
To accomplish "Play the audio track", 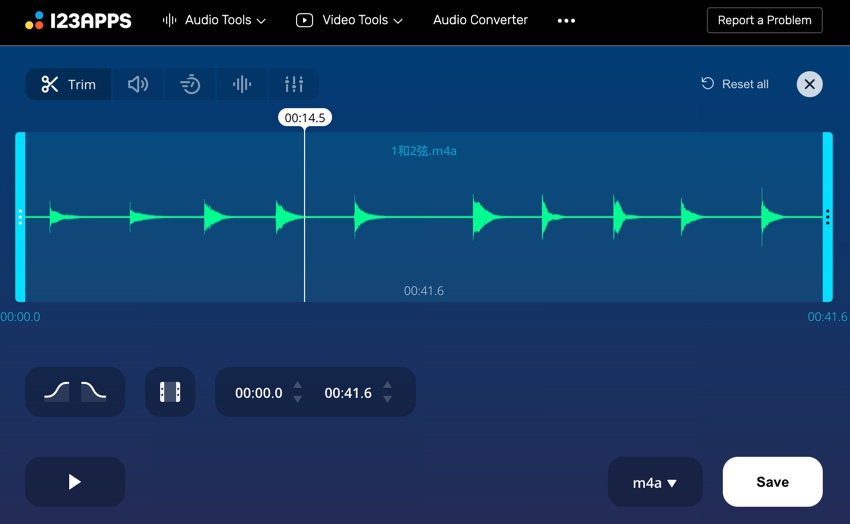I will coord(75,482).
